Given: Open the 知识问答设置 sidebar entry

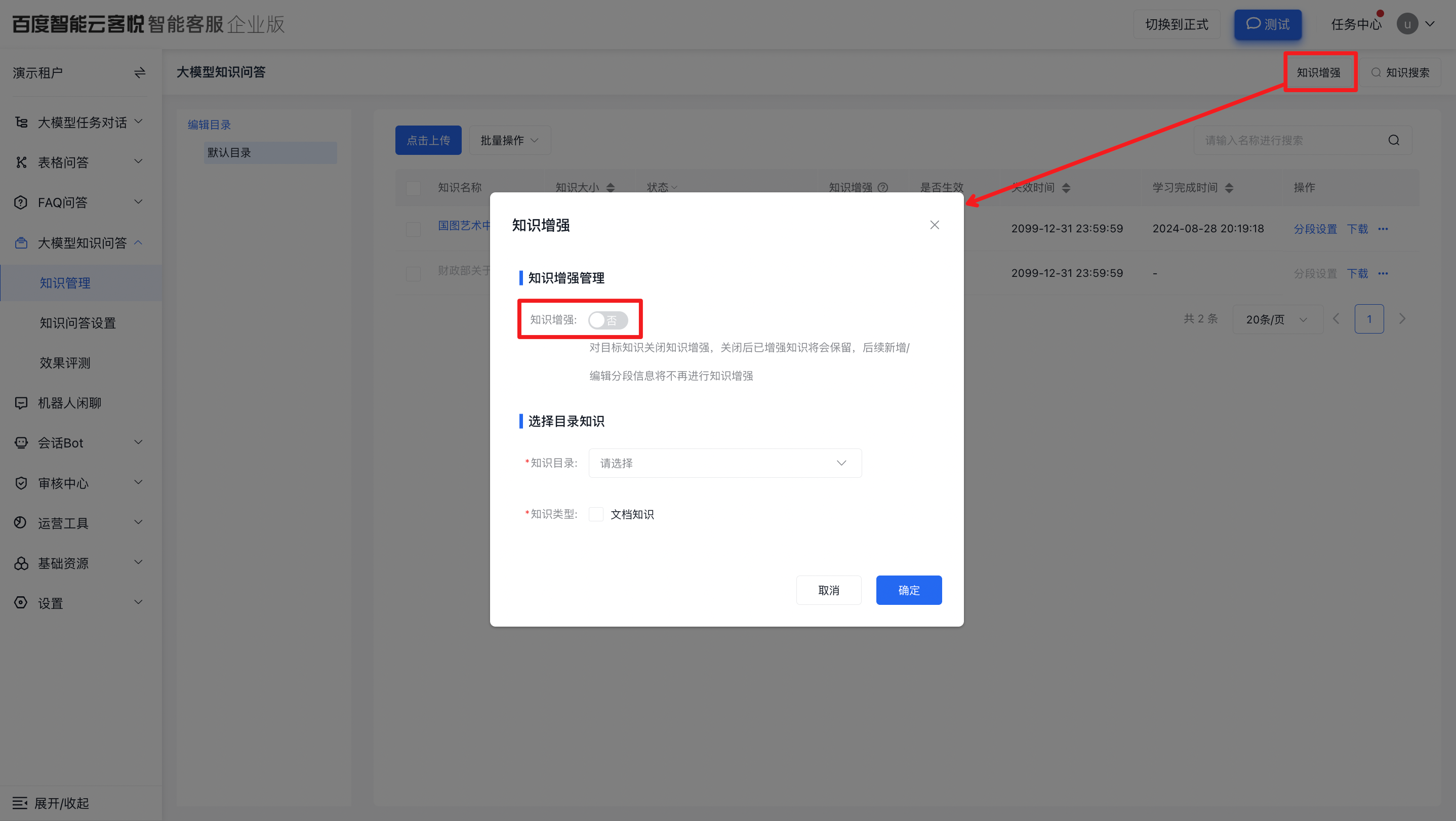Looking at the screenshot, I should coord(77,322).
